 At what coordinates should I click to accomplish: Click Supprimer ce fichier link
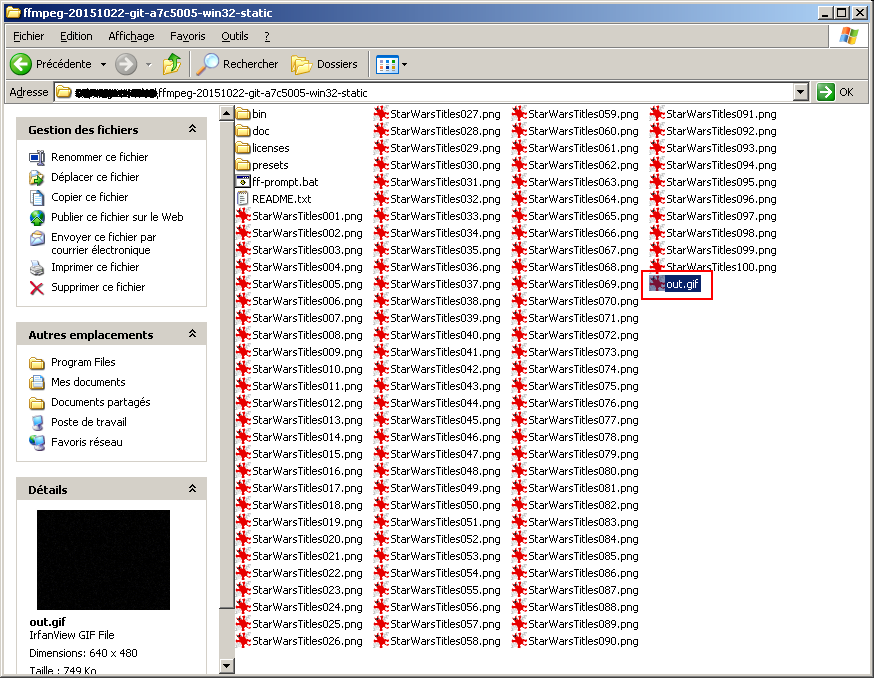(98, 287)
